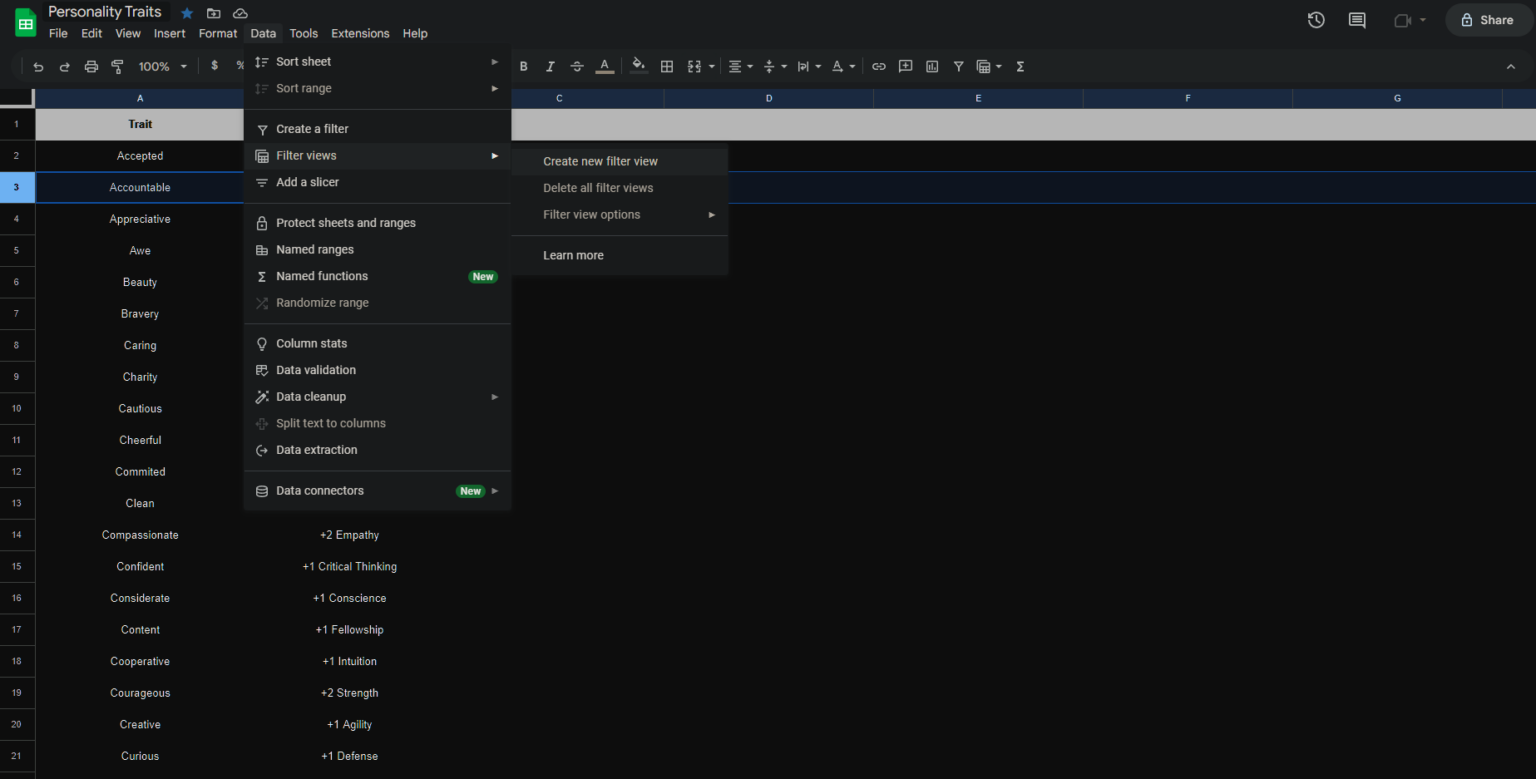Insert a chart from the toolbar
Viewport: 1536px width, 779px height.
[x=932, y=67]
